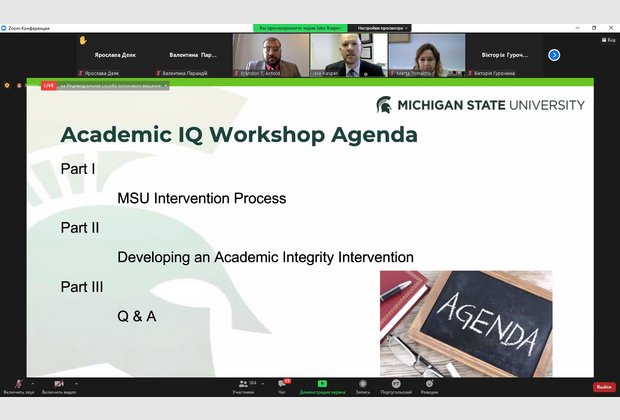Select Marta Tomakhiv video thumbnail
Screen dimensions: 620x420
426,55
